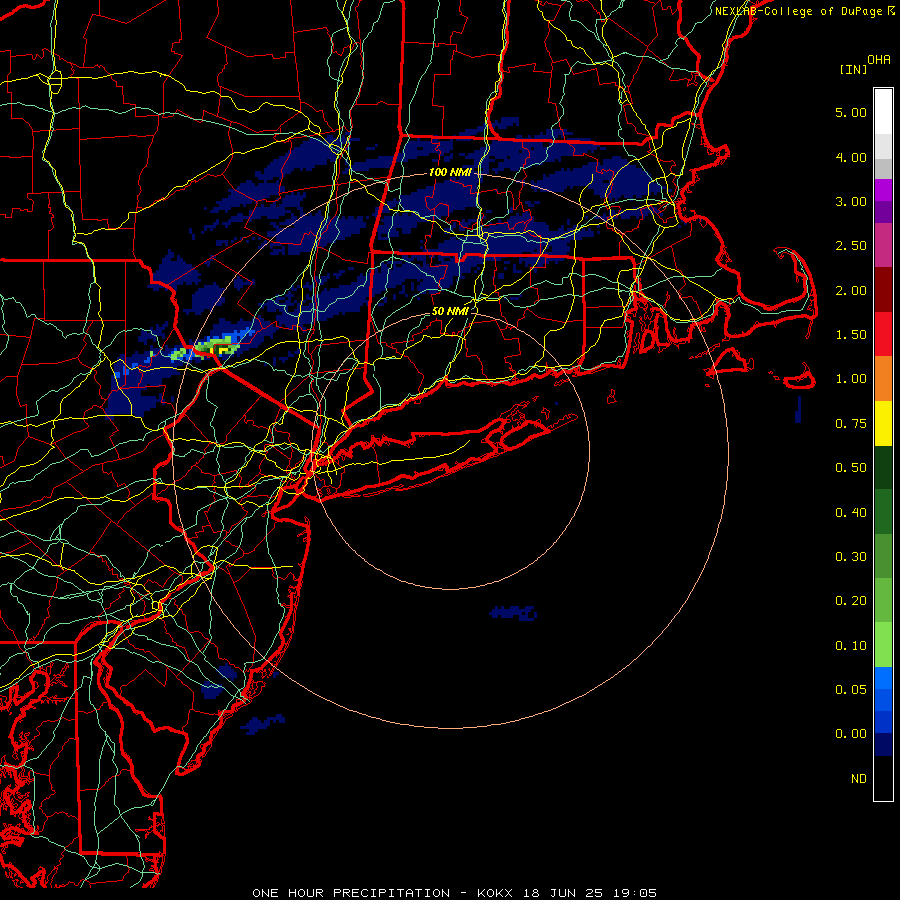The image size is (900, 900).
Task: Select the white swatch atop the legend
Action: [883, 112]
